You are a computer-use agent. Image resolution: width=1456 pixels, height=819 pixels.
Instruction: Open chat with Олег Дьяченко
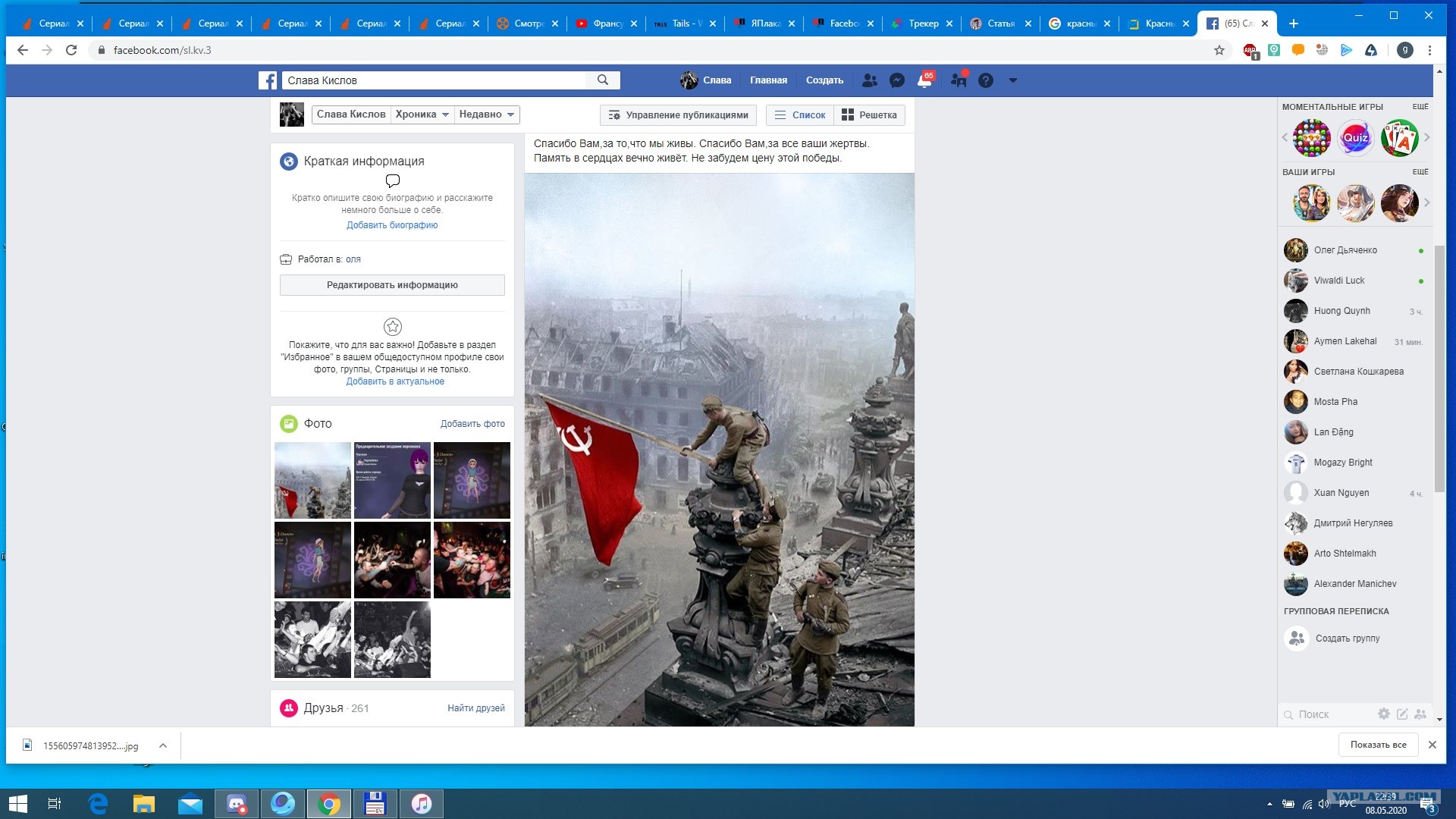(x=1354, y=250)
